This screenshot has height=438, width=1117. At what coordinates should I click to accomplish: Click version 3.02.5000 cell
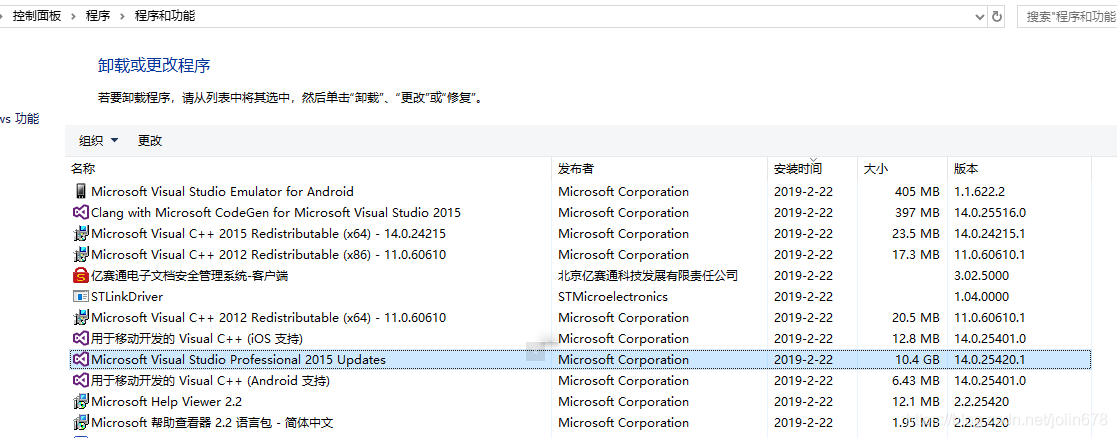pos(981,276)
